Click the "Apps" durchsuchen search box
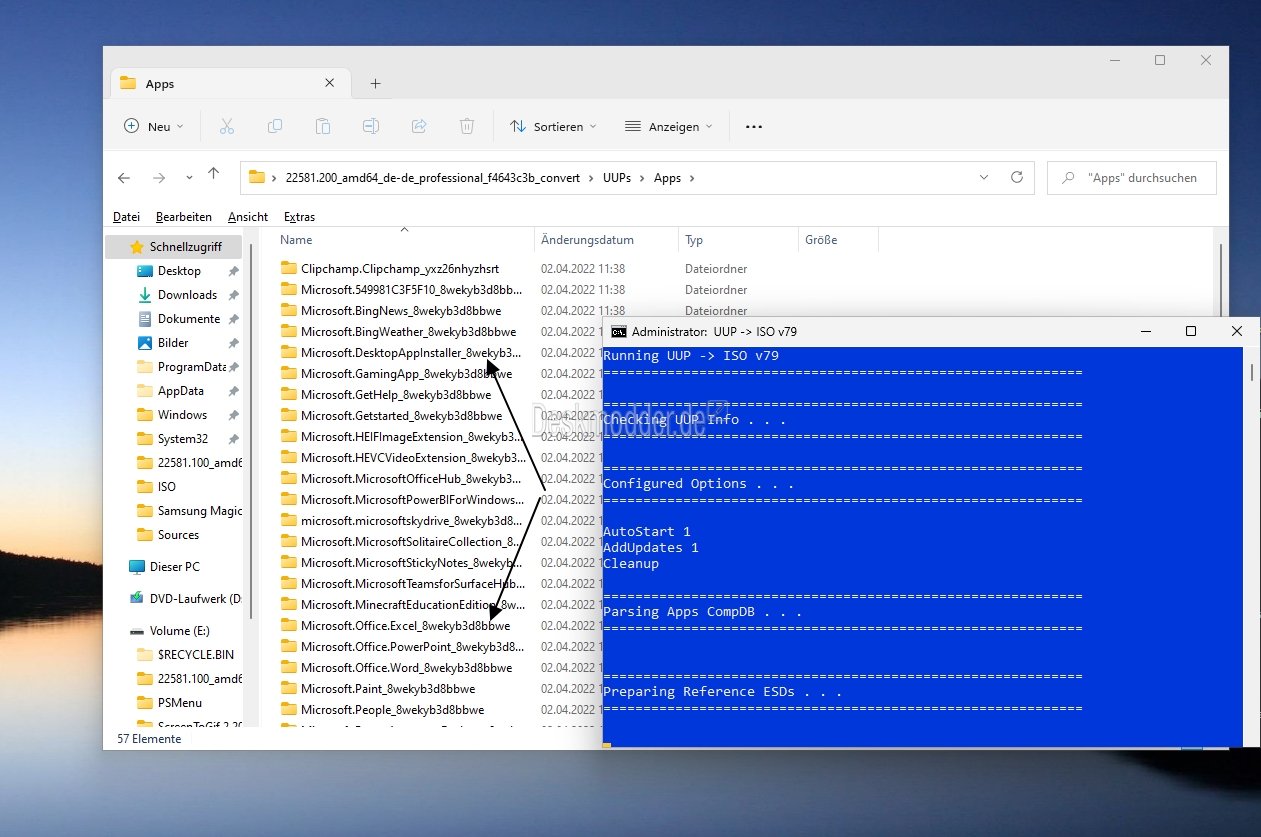This screenshot has width=1261, height=837. (x=1132, y=178)
